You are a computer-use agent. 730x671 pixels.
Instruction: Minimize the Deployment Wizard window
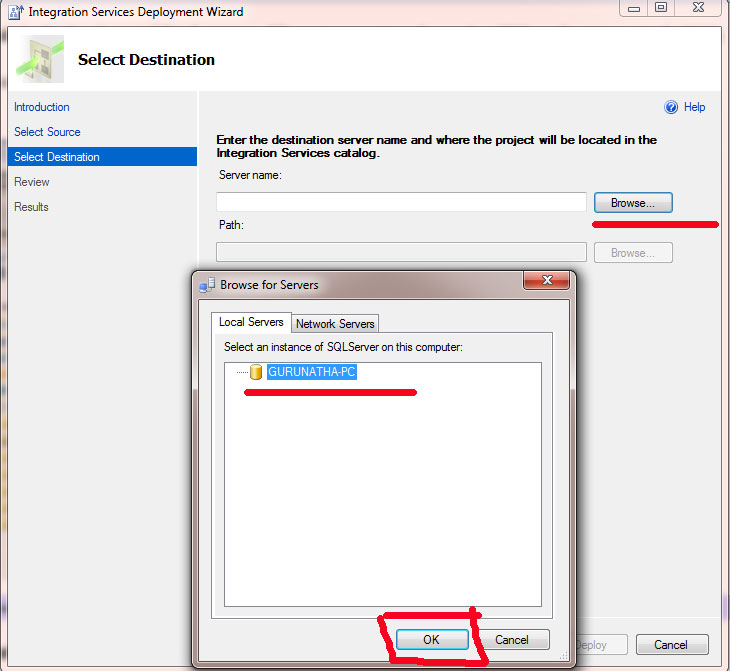[633, 8]
